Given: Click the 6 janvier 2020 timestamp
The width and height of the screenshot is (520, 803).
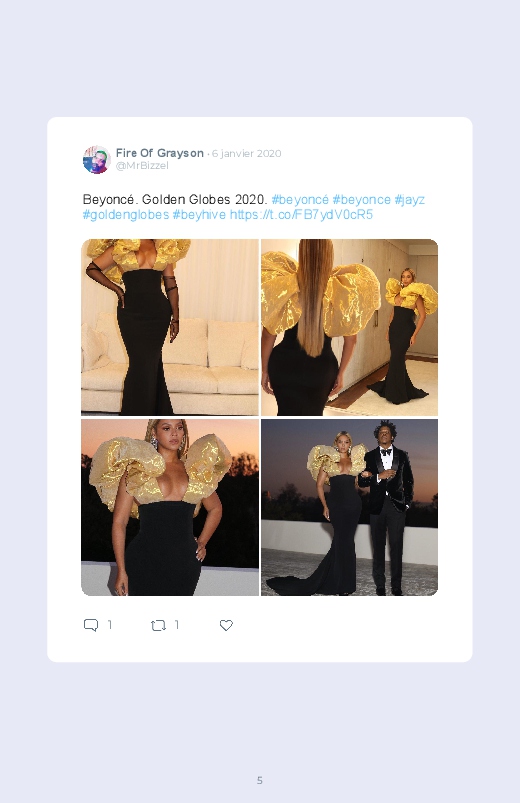Looking at the screenshot, I should tap(246, 153).
